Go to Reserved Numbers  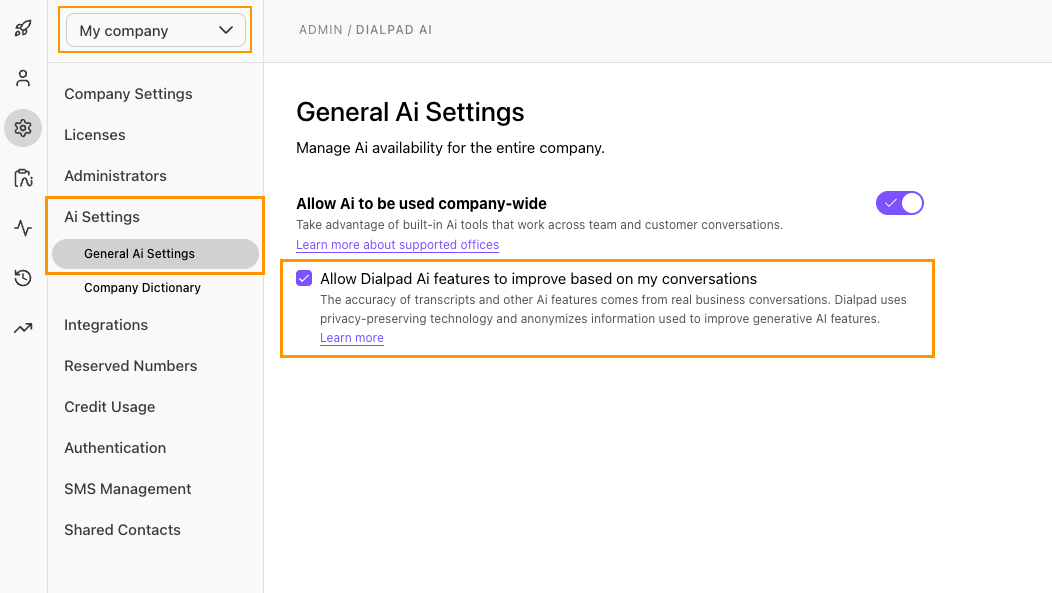pyautogui.click(x=131, y=366)
